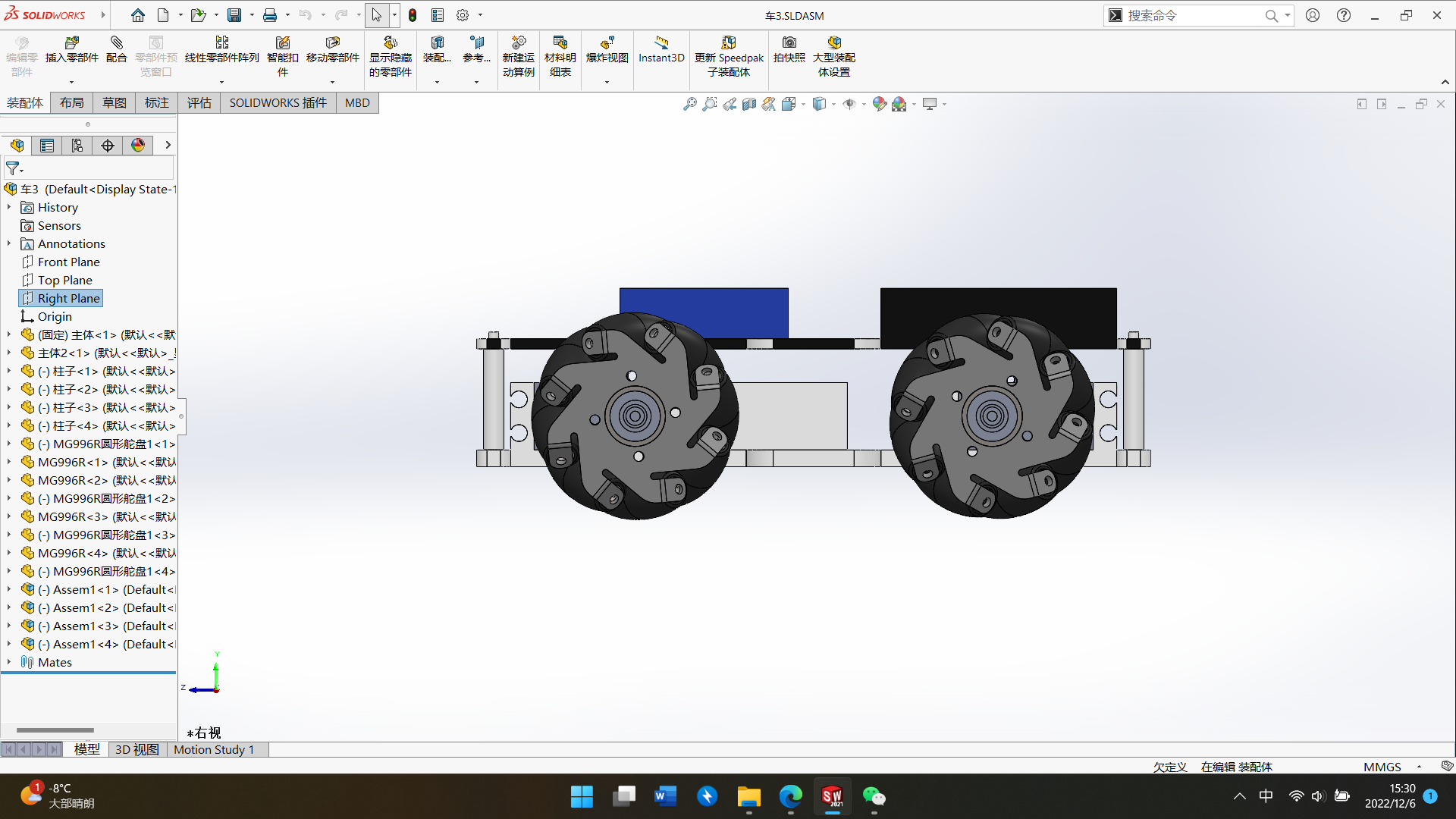Open Exploded View (爆炸视图) tool
1456x819 pixels.
[x=607, y=50]
